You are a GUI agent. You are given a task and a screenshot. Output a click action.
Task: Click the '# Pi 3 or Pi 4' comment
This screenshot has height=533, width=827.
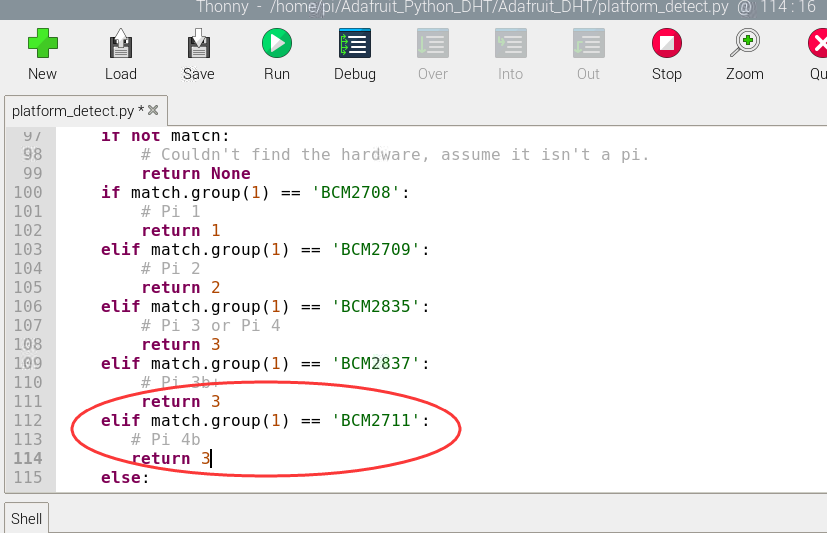[210, 325]
